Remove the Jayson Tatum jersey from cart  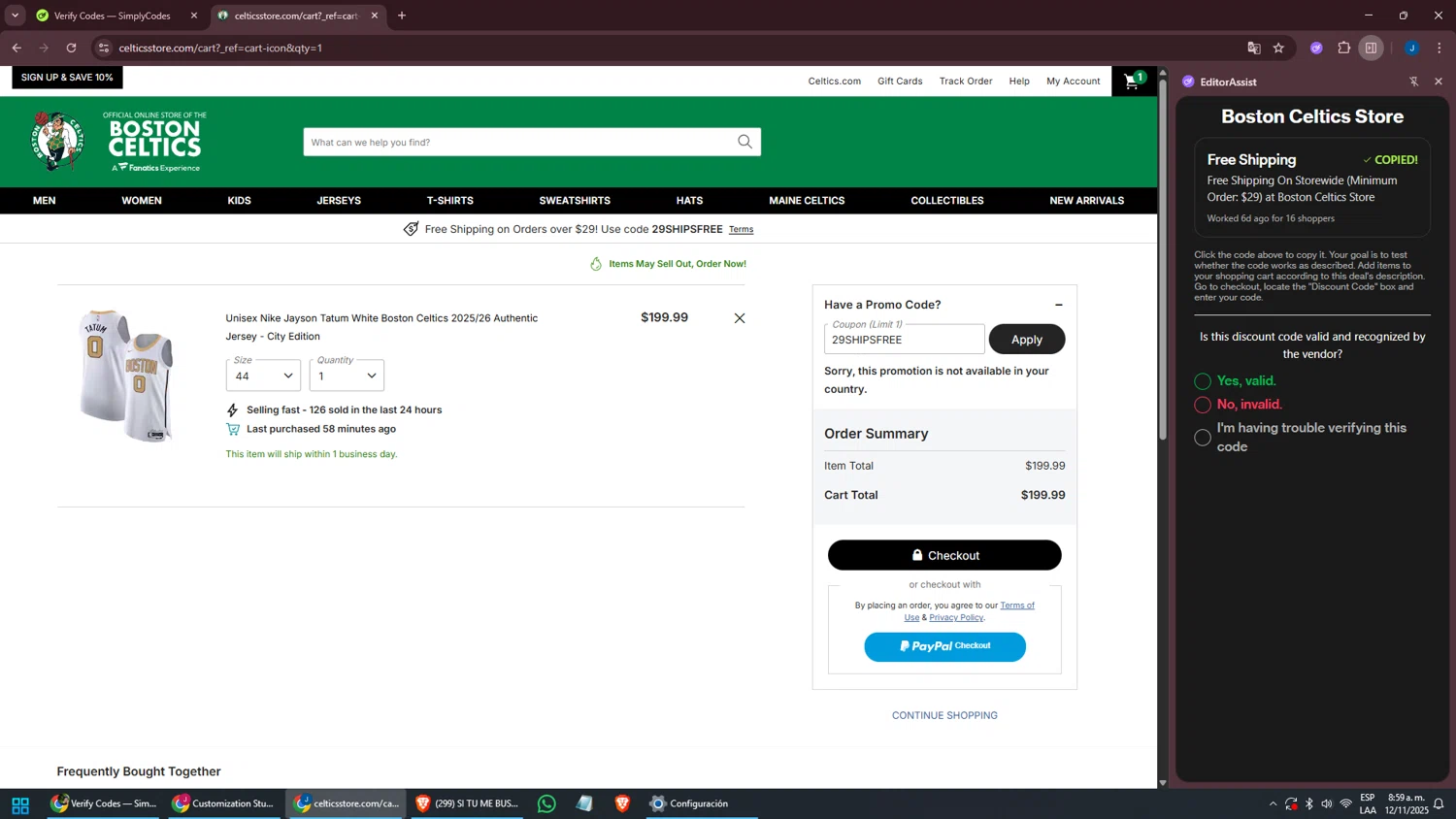740,318
